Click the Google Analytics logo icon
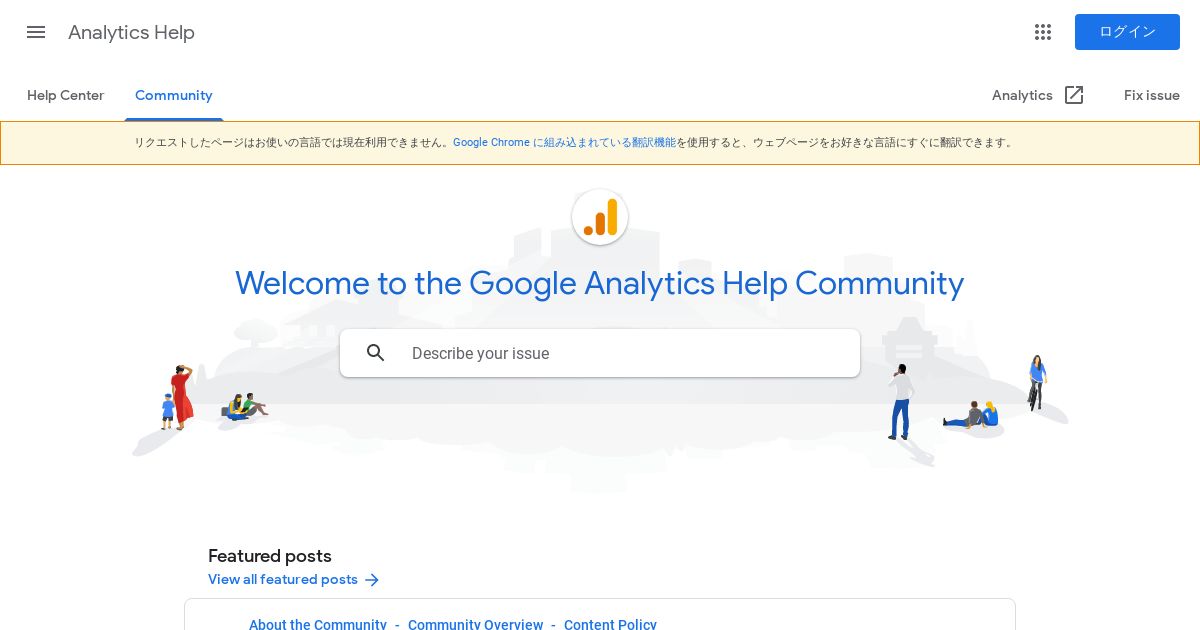Viewport: 1200px width, 630px height. click(600, 217)
